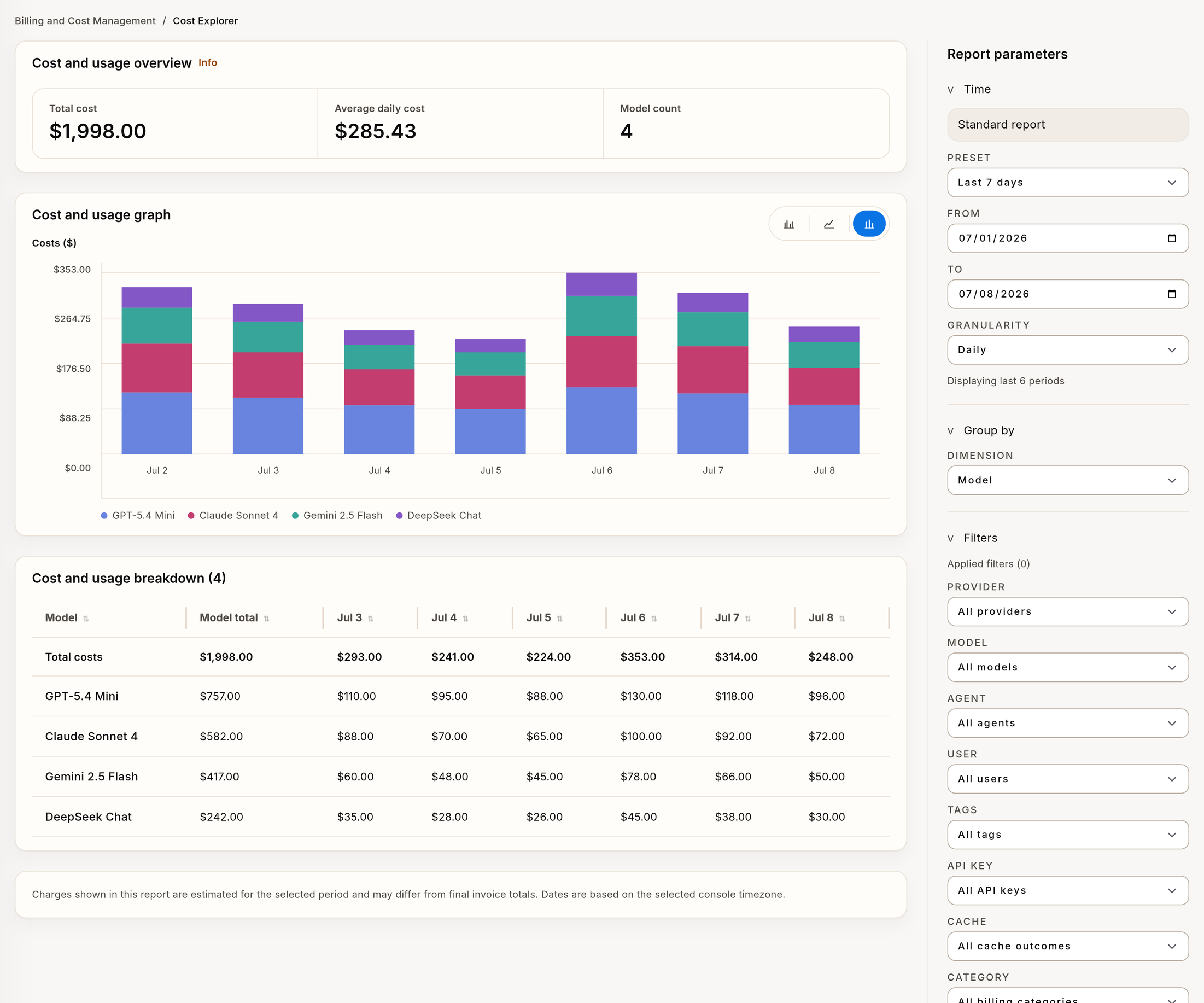Open the All cache outcomes dropdown
This screenshot has height=1003, width=1204.
tap(1067, 946)
